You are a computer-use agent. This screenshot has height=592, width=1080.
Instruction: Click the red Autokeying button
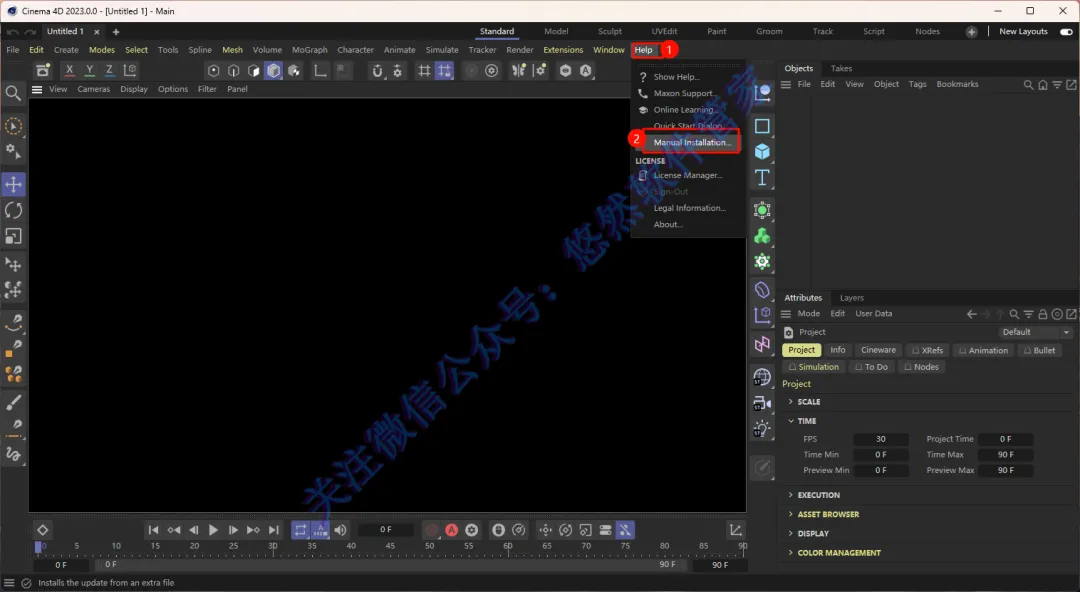coord(451,530)
